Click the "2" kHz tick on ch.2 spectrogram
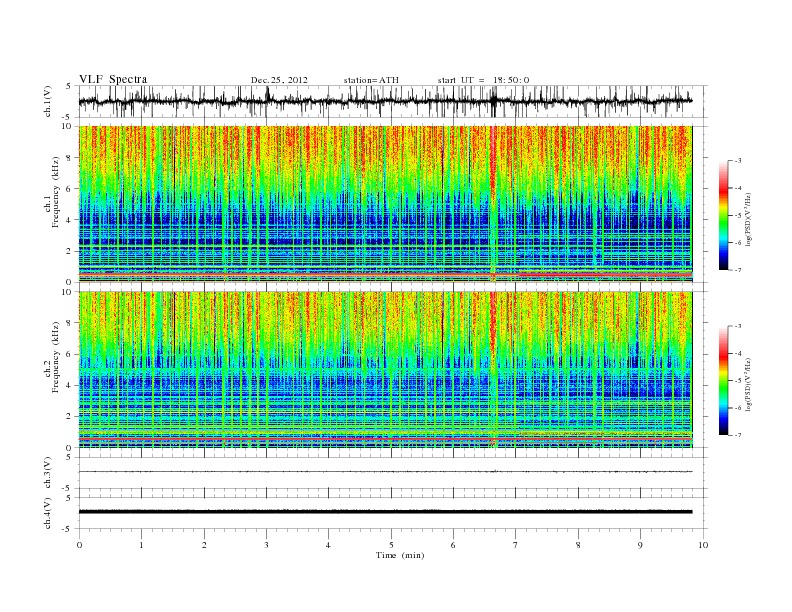 coord(70,417)
